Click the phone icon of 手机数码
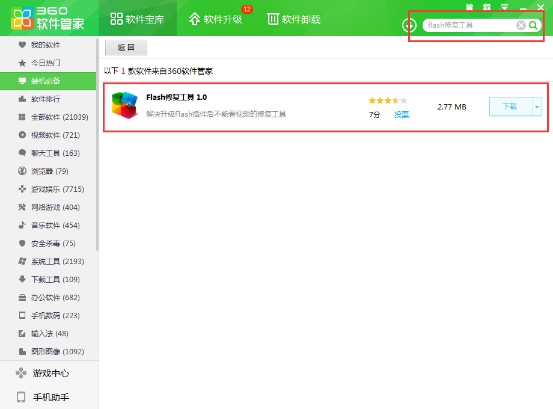Image resolution: width=553 pixels, height=409 pixels. coord(22,315)
